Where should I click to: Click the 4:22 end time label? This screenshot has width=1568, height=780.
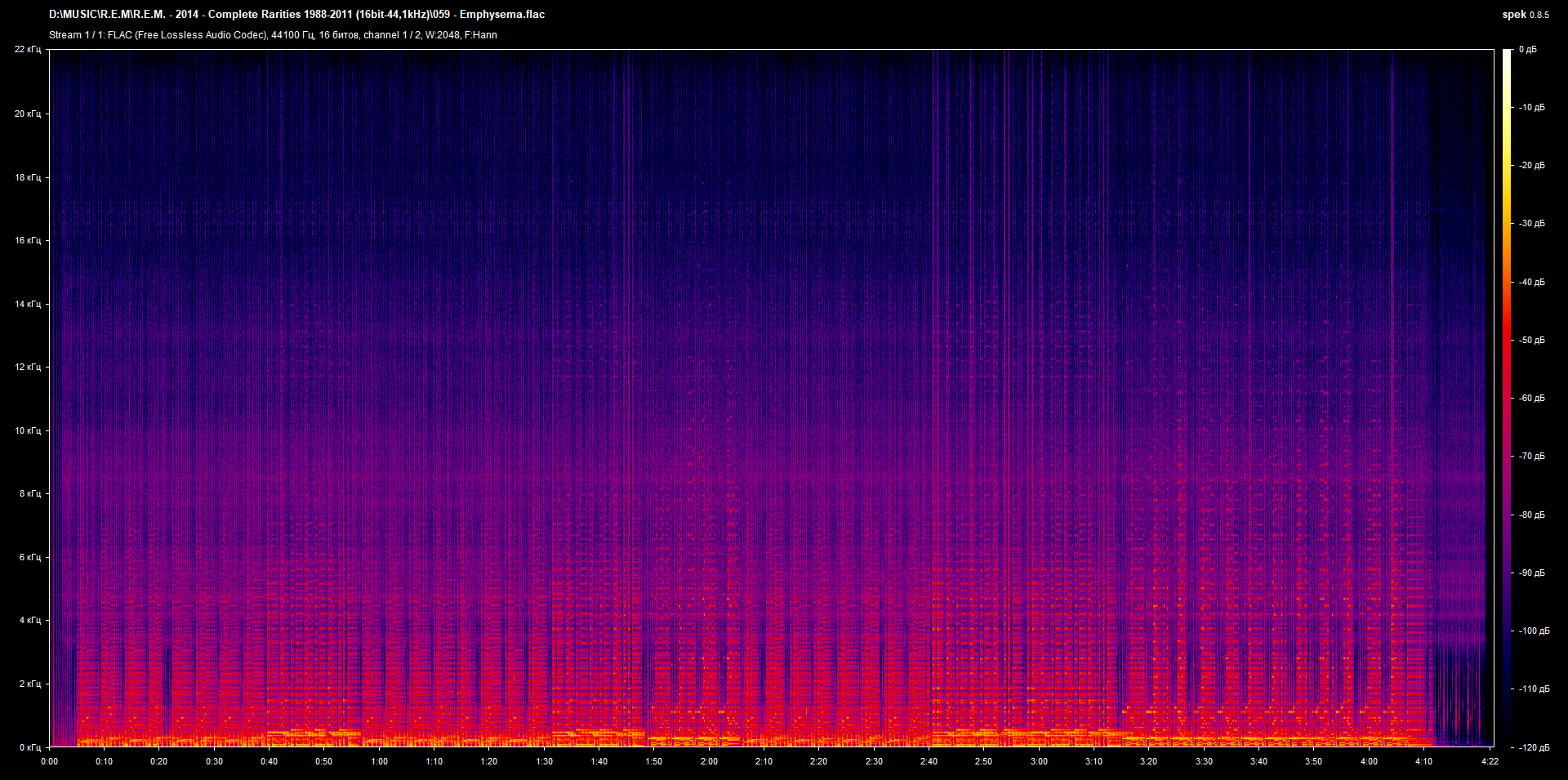[x=1490, y=761]
